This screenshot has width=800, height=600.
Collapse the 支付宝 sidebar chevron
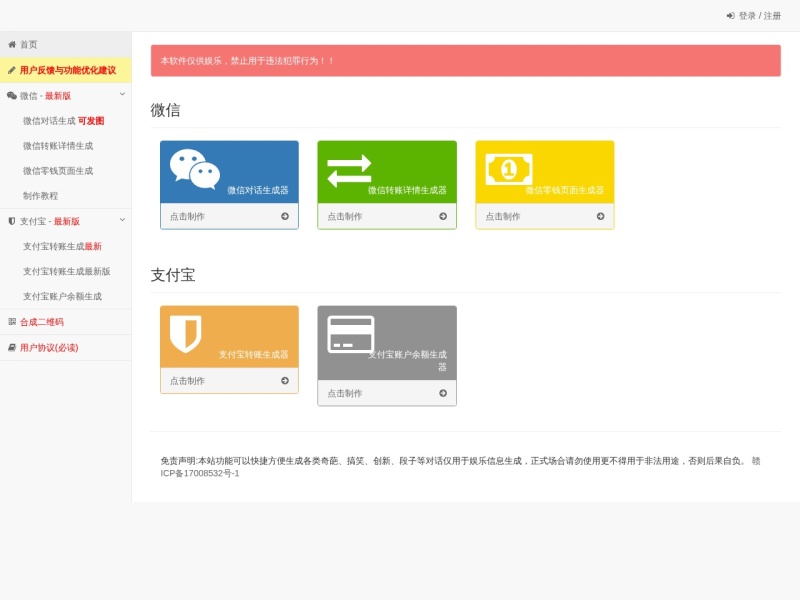pos(122,219)
